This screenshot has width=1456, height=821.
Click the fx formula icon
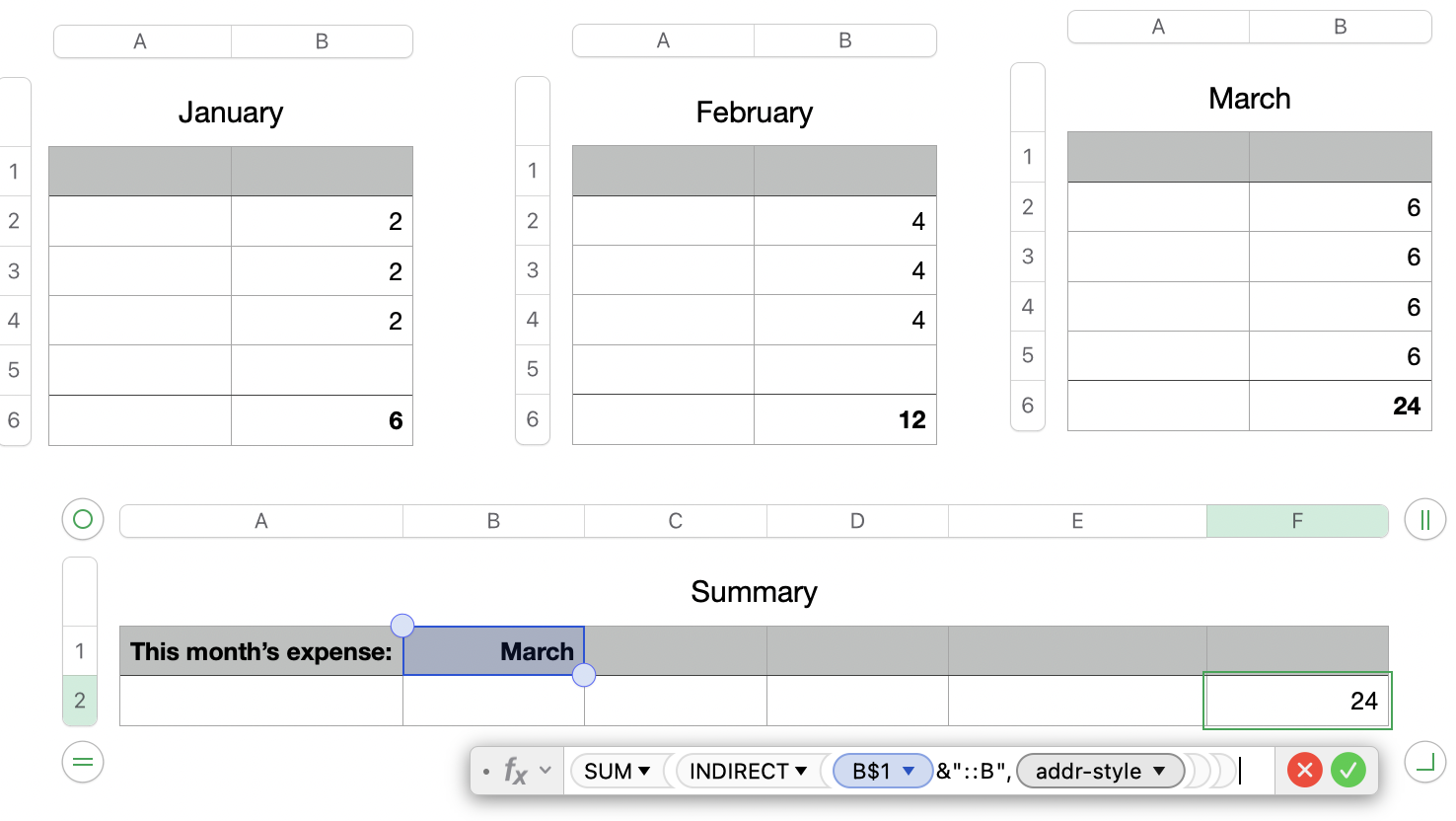click(517, 771)
